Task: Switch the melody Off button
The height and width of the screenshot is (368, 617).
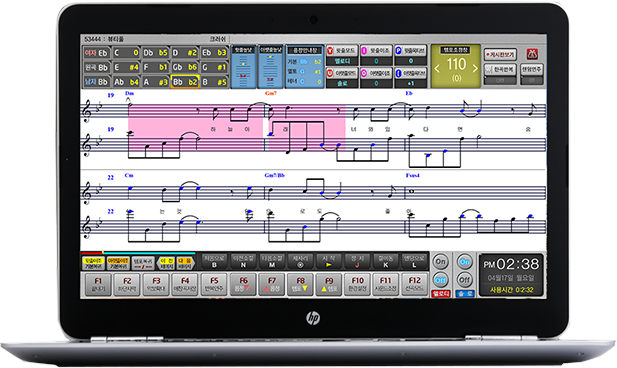Action: 440,280
